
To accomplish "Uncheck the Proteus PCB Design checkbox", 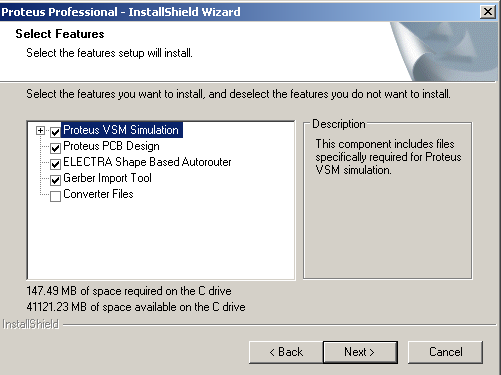I will (55, 148).
